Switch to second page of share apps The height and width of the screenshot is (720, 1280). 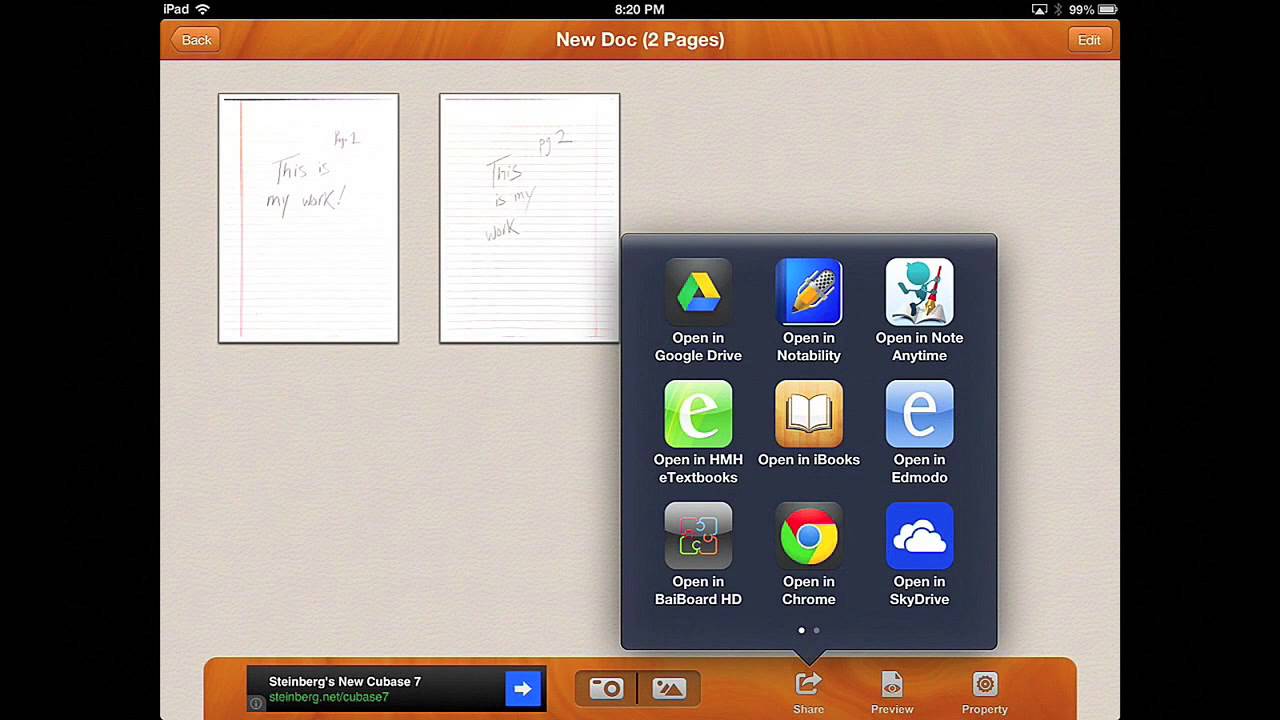coord(816,630)
